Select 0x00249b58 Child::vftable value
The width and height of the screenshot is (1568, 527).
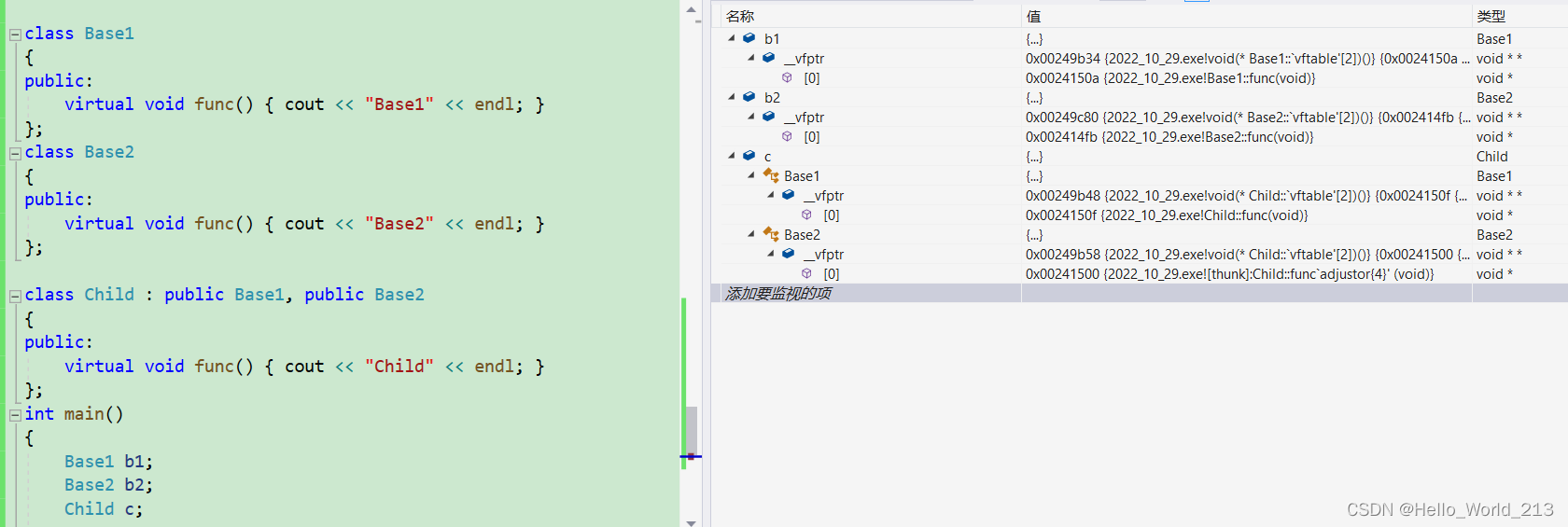1246,254
